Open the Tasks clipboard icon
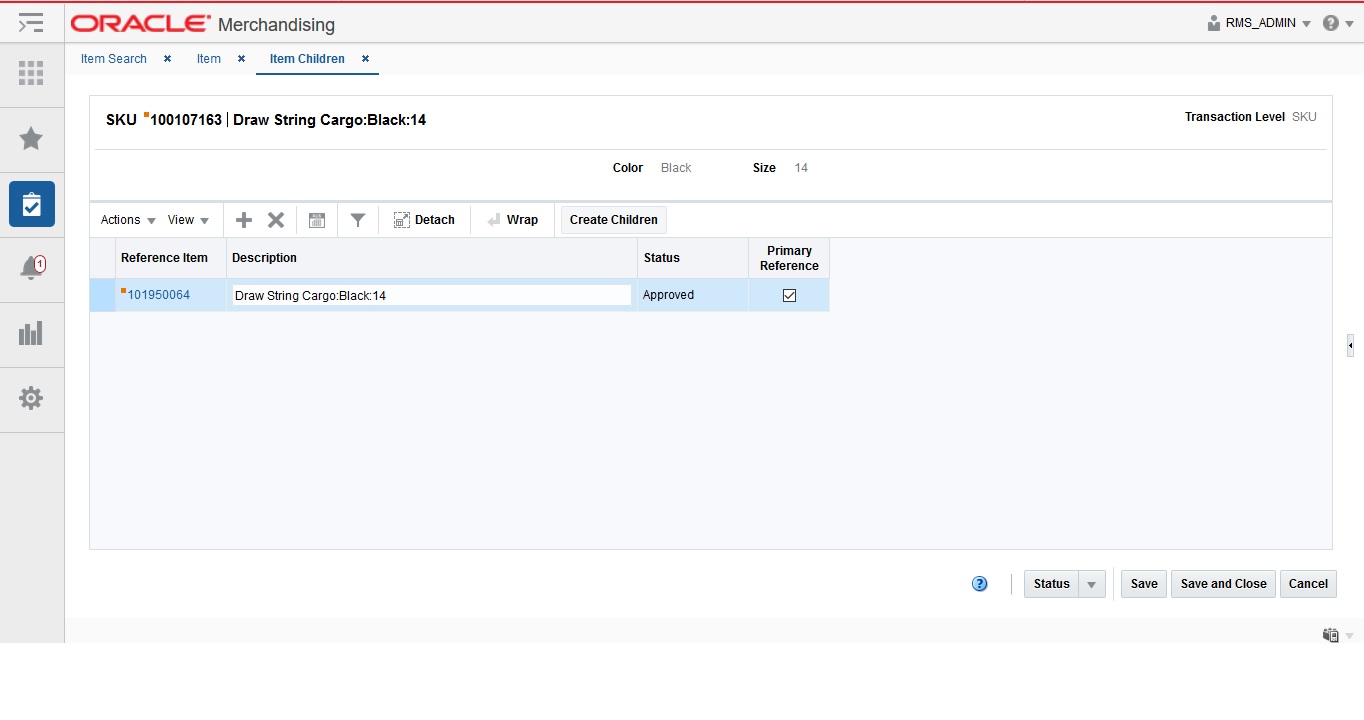 [x=32, y=204]
